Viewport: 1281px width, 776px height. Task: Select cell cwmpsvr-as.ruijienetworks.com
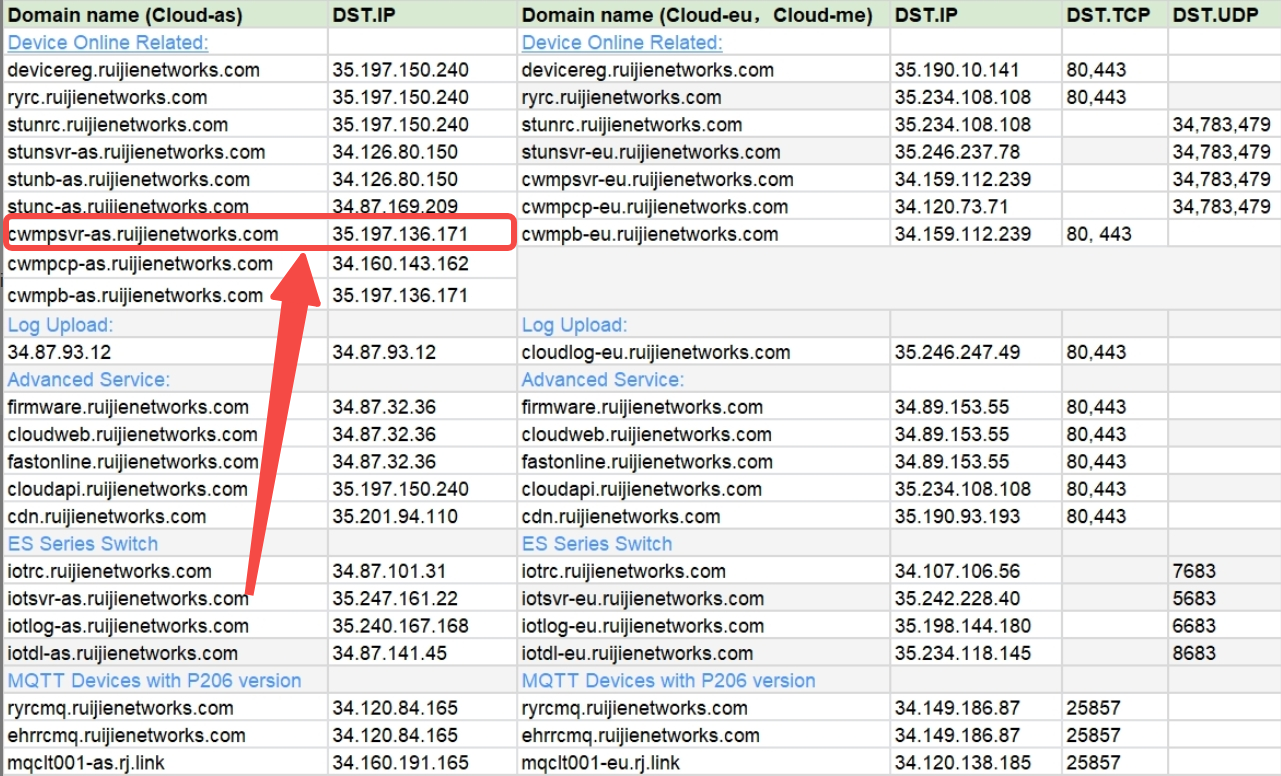coord(164,234)
